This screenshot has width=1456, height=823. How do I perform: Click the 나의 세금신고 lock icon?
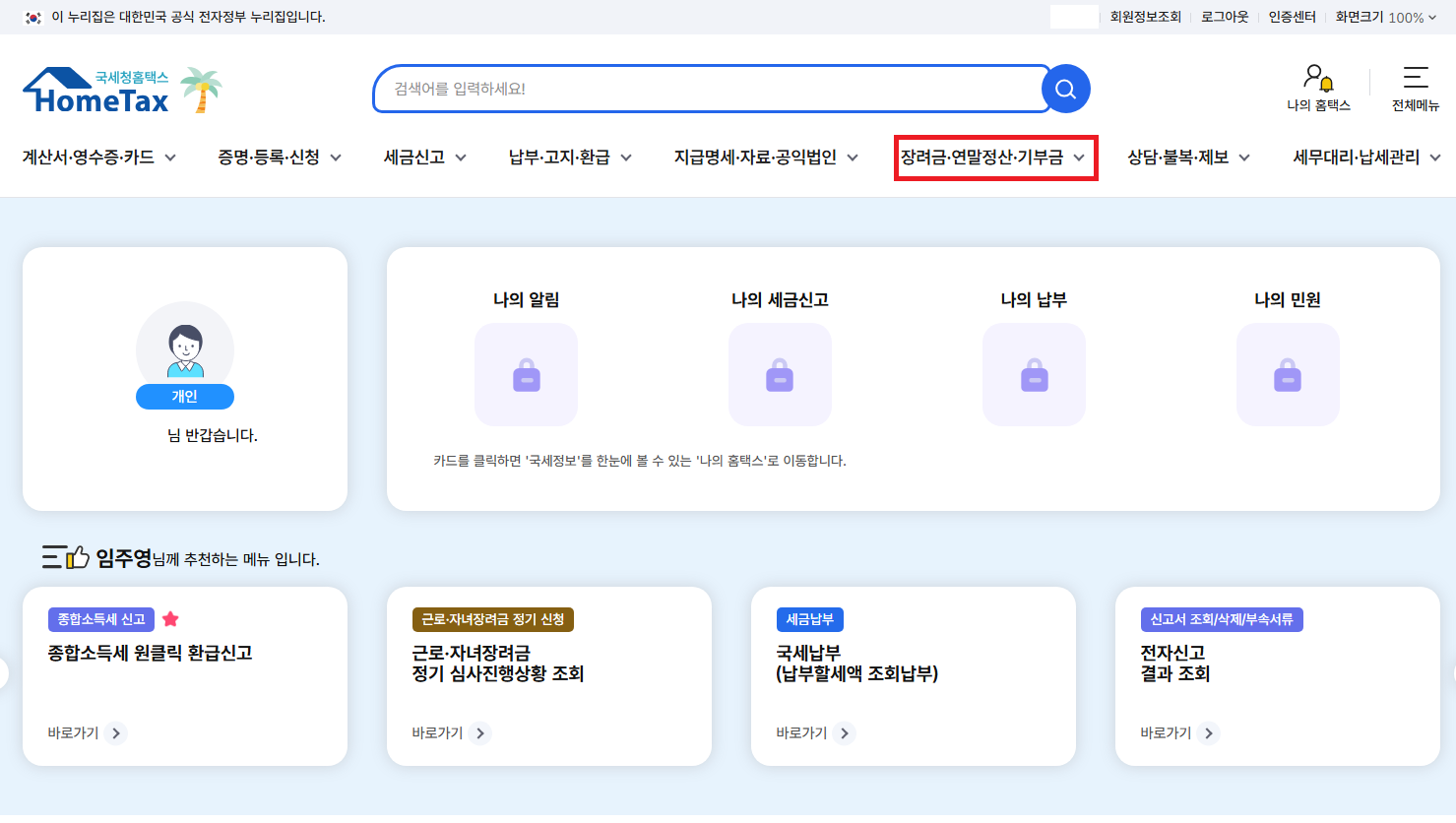[780, 374]
